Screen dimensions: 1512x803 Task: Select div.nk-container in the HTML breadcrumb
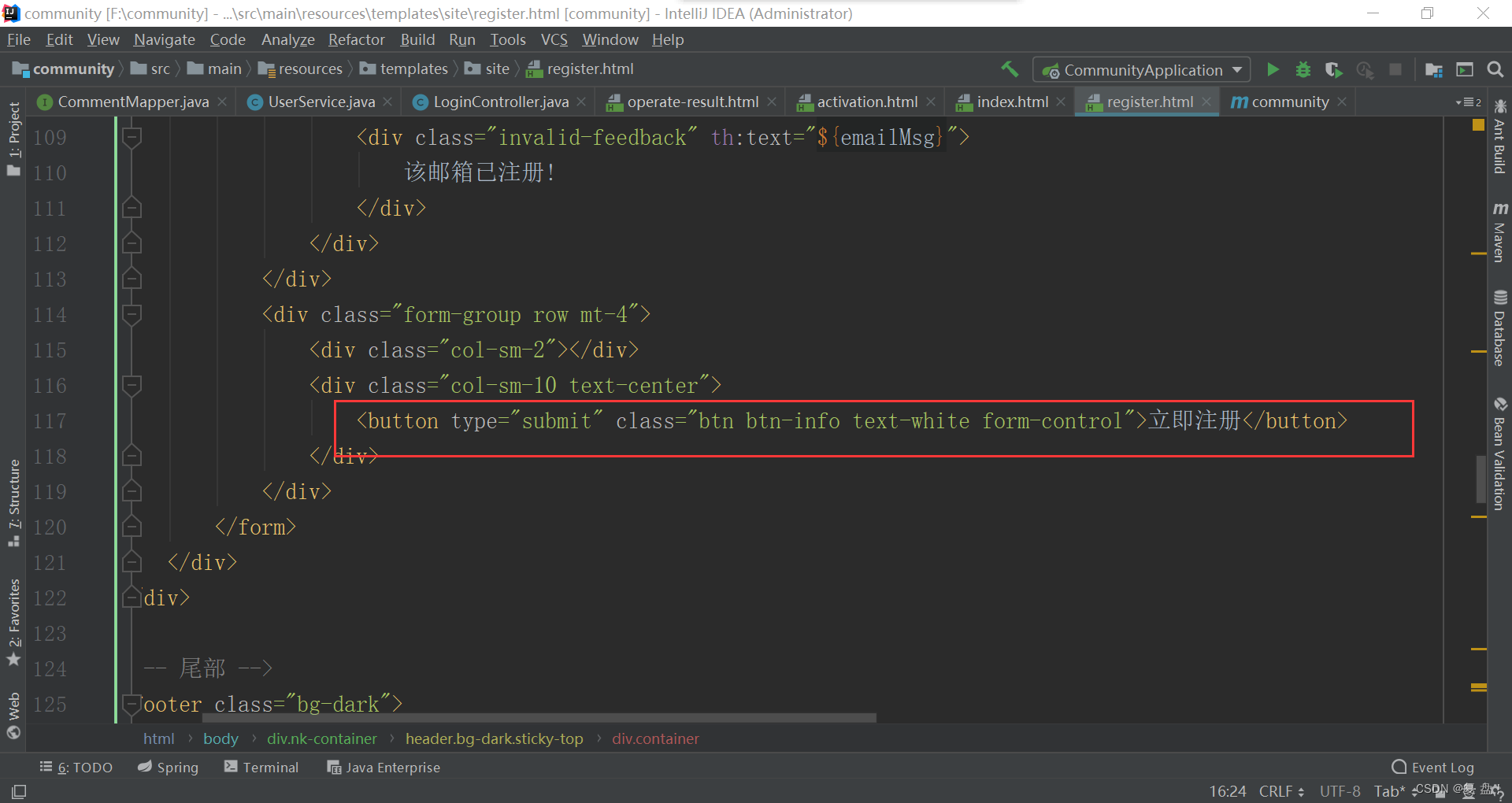321,739
